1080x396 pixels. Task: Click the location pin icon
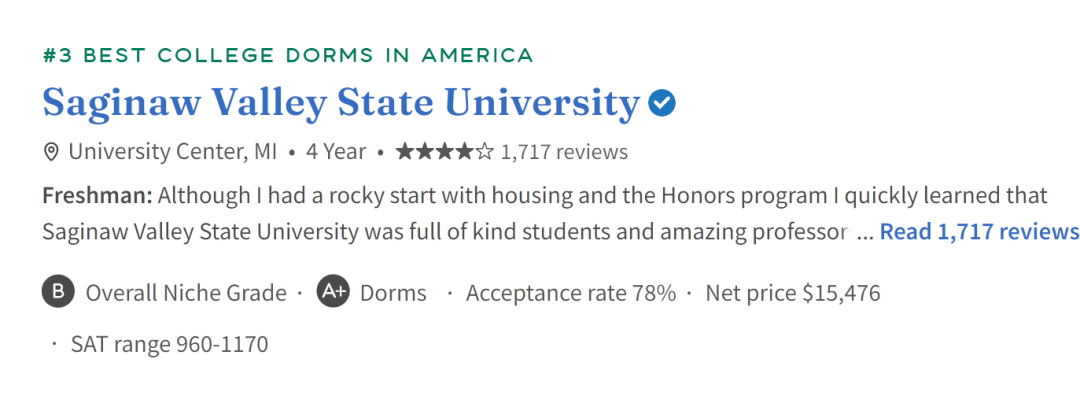click(x=50, y=152)
